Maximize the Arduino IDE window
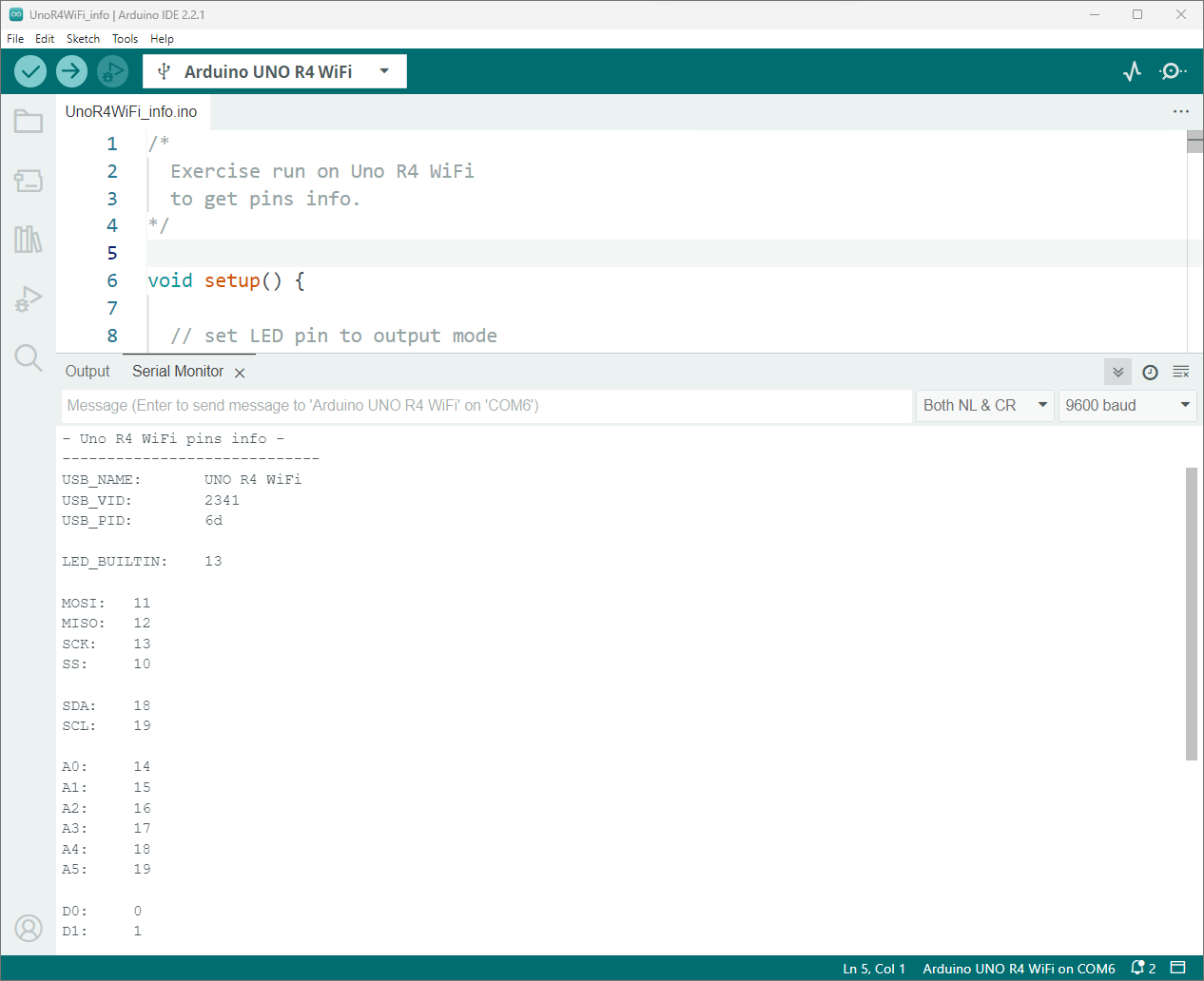 pyautogui.click(x=1137, y=14)
